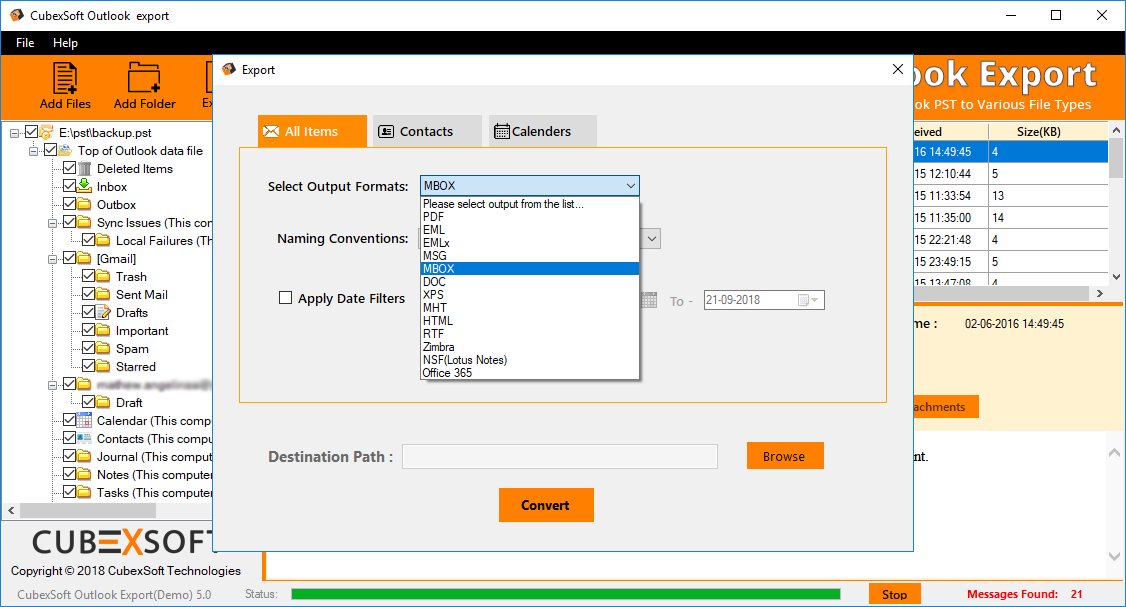Click the Calendar icon in folder tree
Viewport: 1126px width, 607px height.
pyautogui.click(x=85, y=421)
